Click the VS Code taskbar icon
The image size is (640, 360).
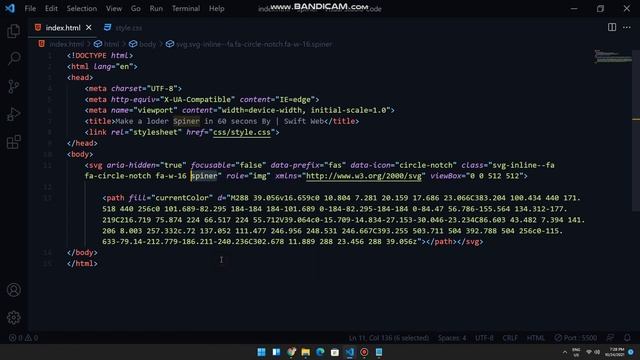coord(350,352)
